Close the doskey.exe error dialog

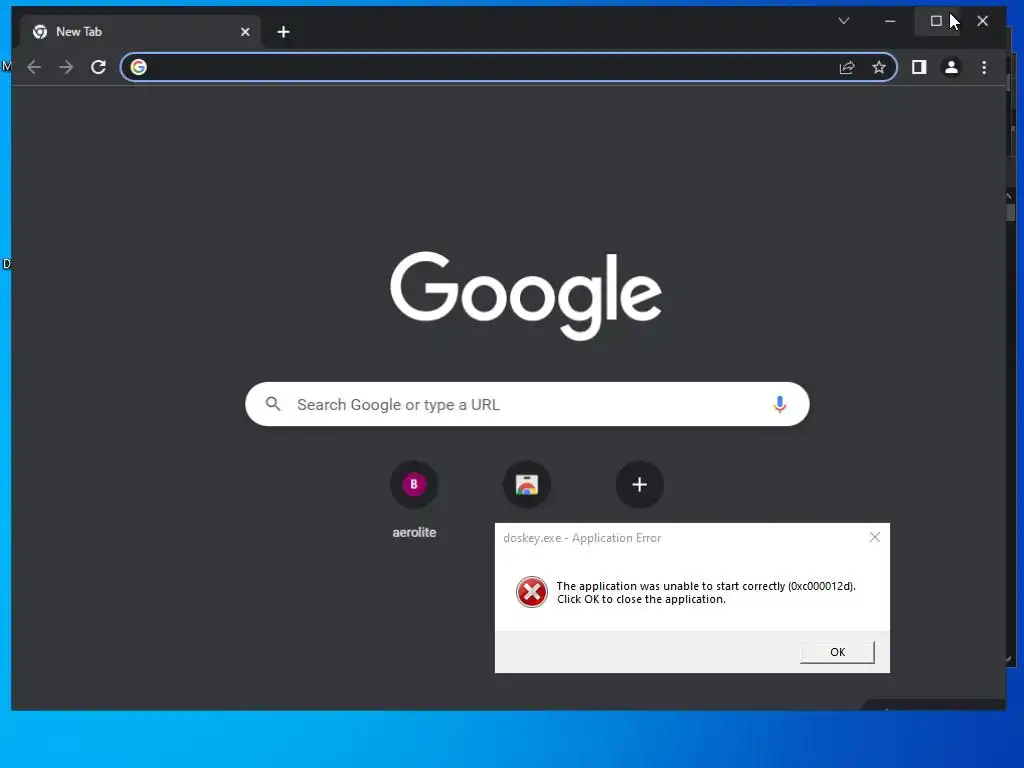point(874,537)
